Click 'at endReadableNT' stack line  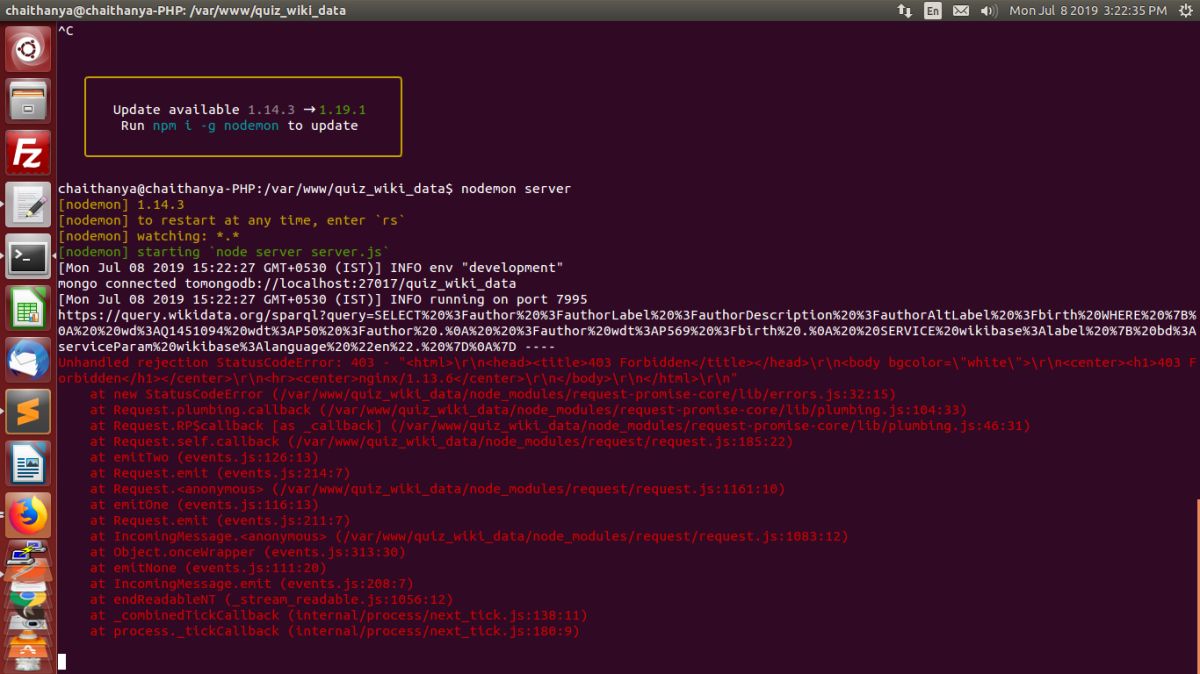[x=272, y=600]
